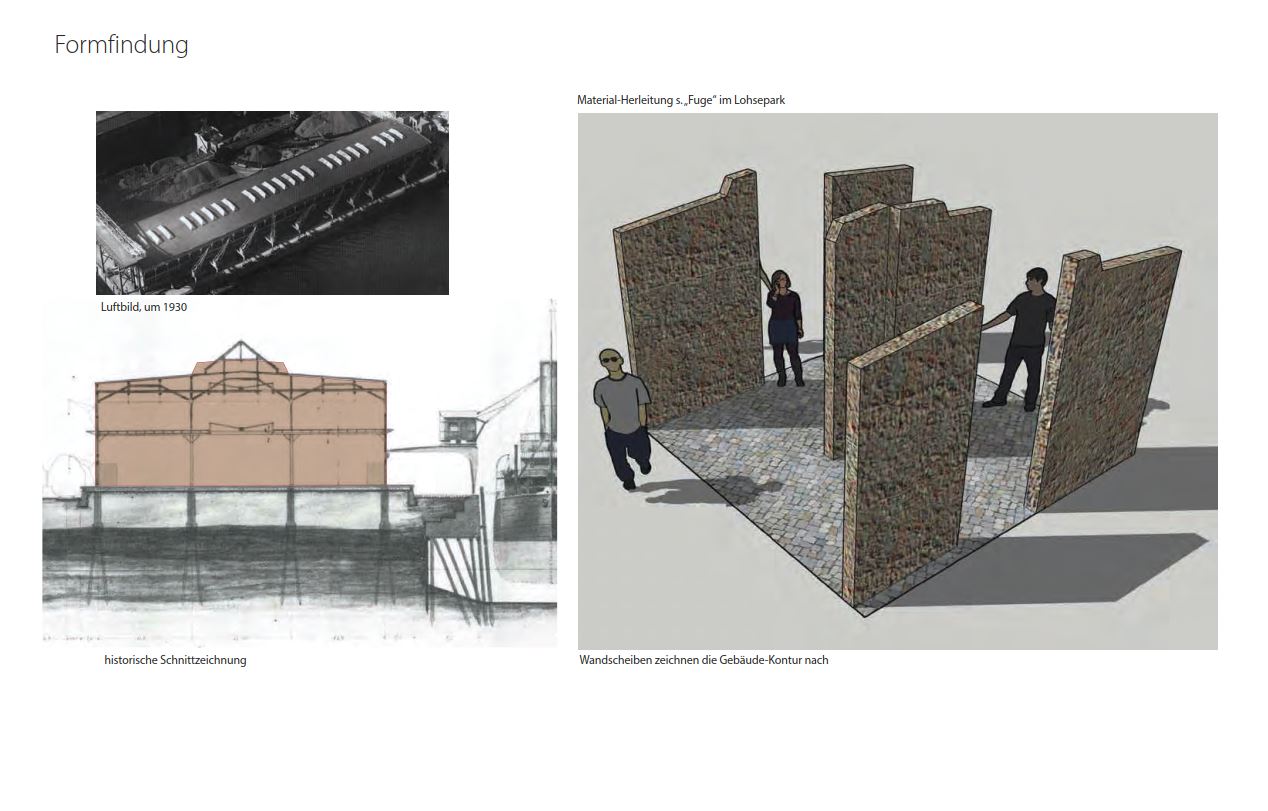The image size is (1268, 811).
Task: Open the 1930 aerial black-and-white photo
Action: pyautogui.click(x=272, y=203)
